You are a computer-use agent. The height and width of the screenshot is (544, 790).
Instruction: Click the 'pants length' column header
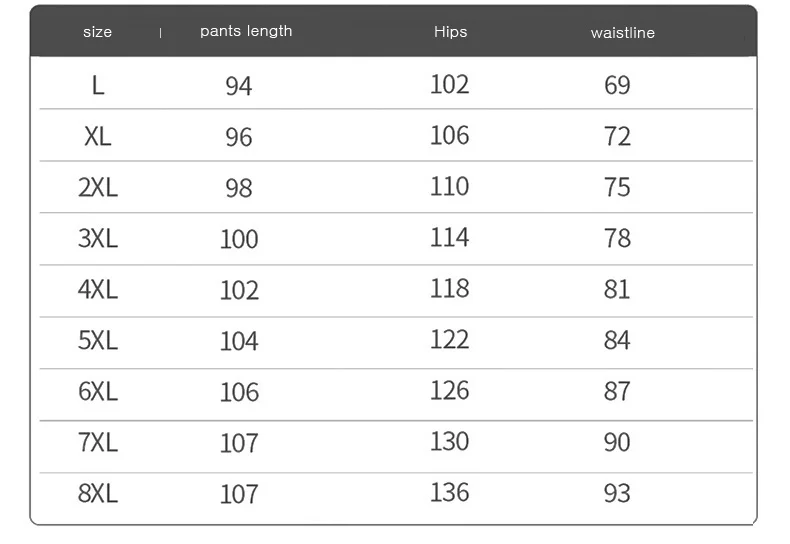point(246,31)
